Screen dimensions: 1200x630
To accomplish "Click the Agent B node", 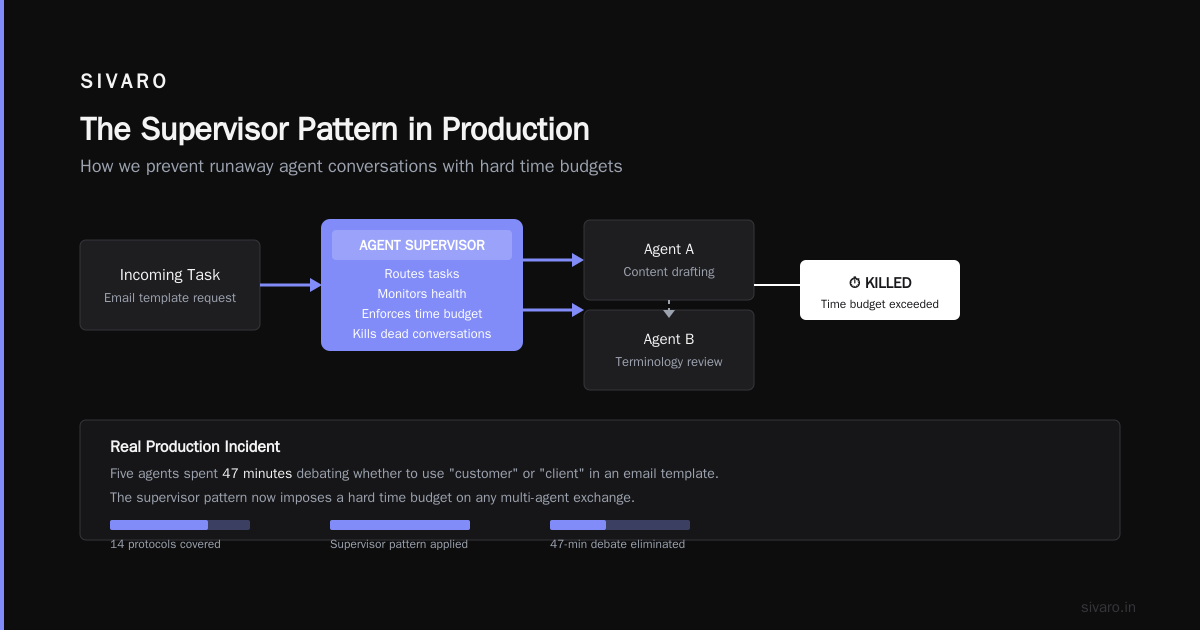I will [x=669, y=350].
